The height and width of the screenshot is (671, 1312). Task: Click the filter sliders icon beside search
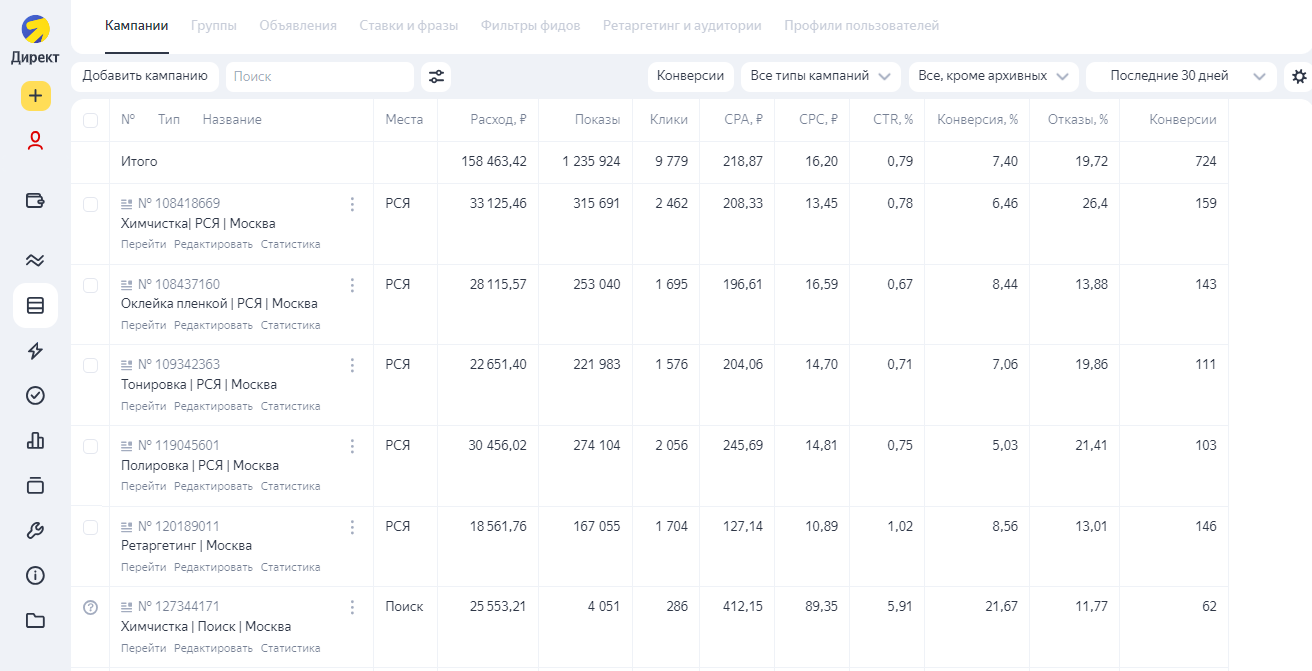tap(436, 76)
